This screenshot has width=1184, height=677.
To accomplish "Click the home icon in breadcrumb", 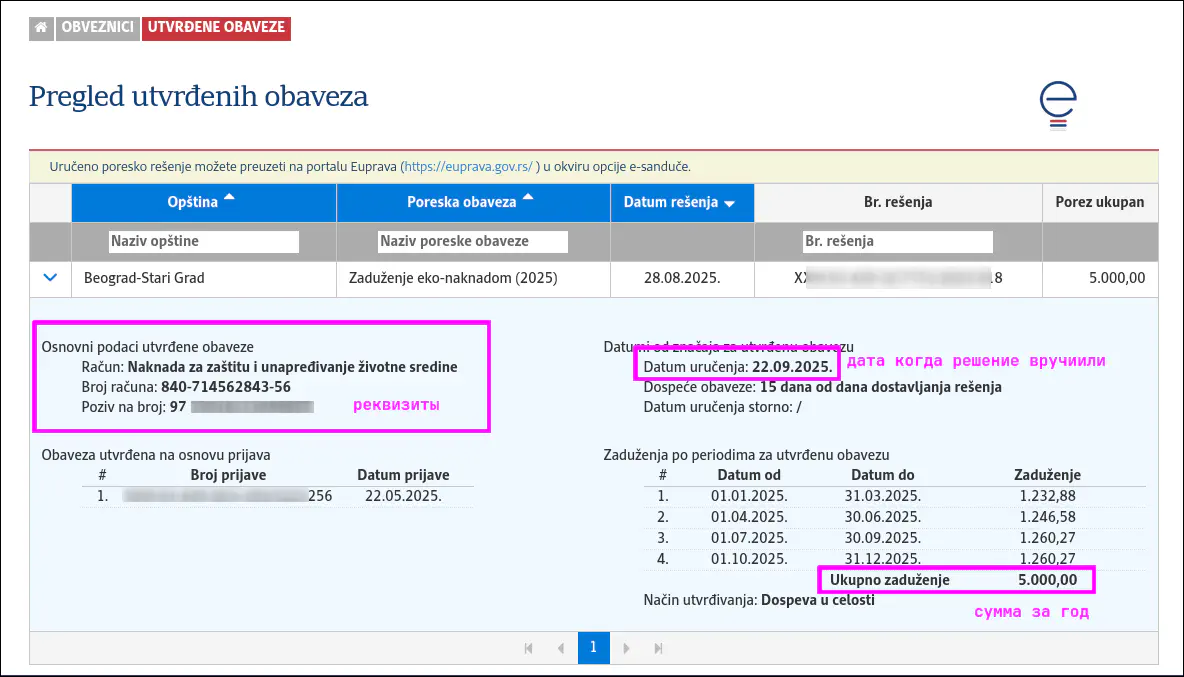I will 41,28.
